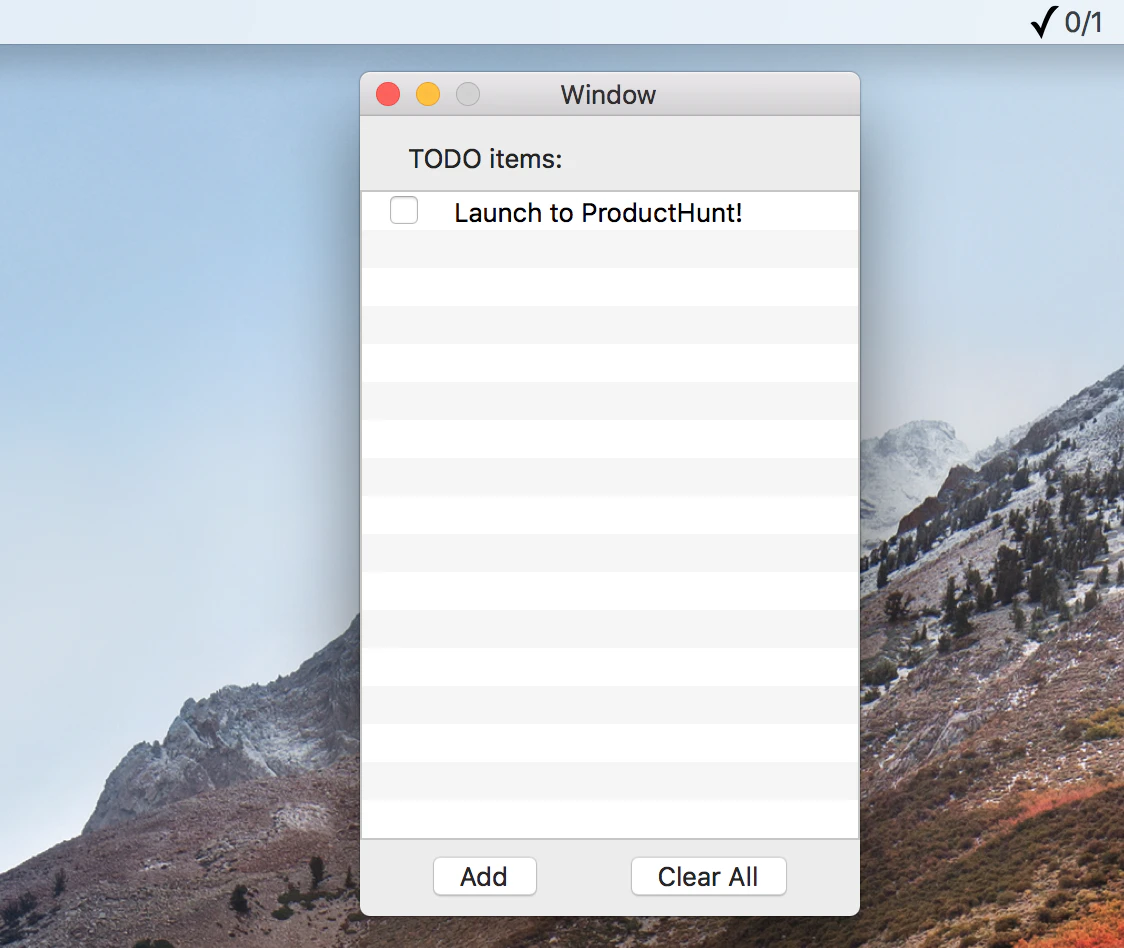This screenshot has width=1124, height=948.
Task: Click the Window title bar
Action: click(x=608, y=94)
